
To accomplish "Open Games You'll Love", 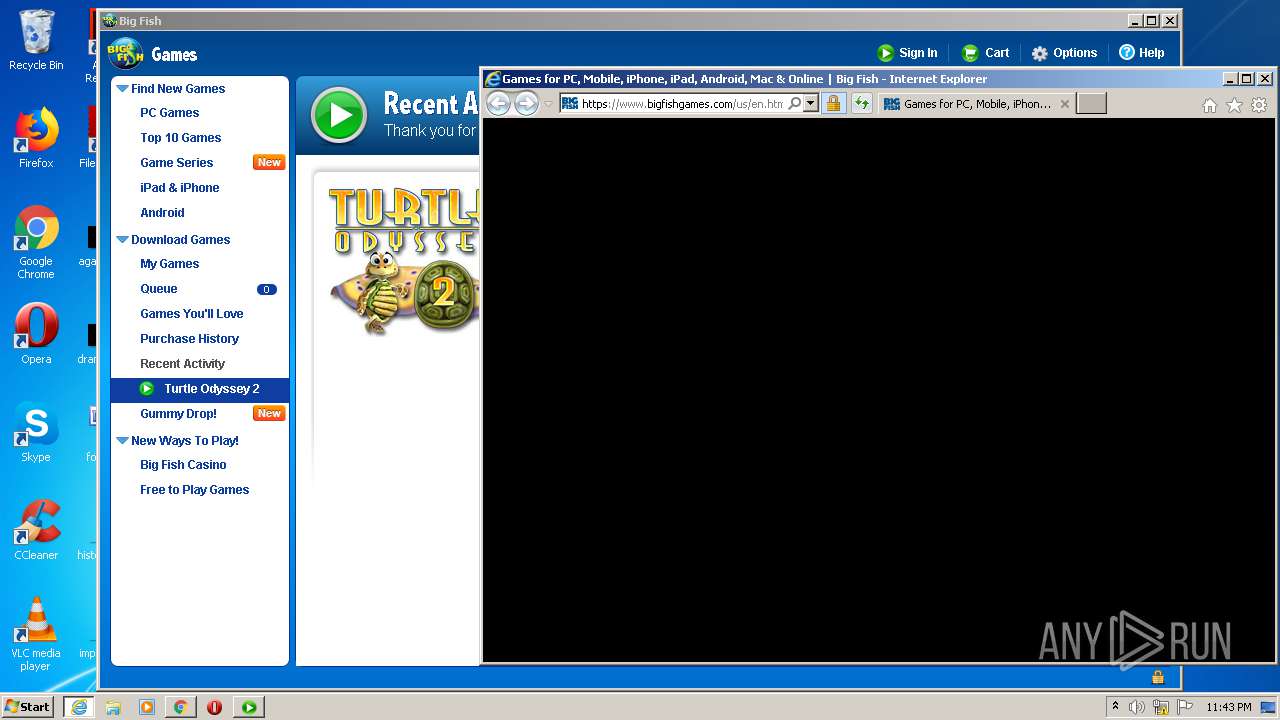I will point(191,314).
